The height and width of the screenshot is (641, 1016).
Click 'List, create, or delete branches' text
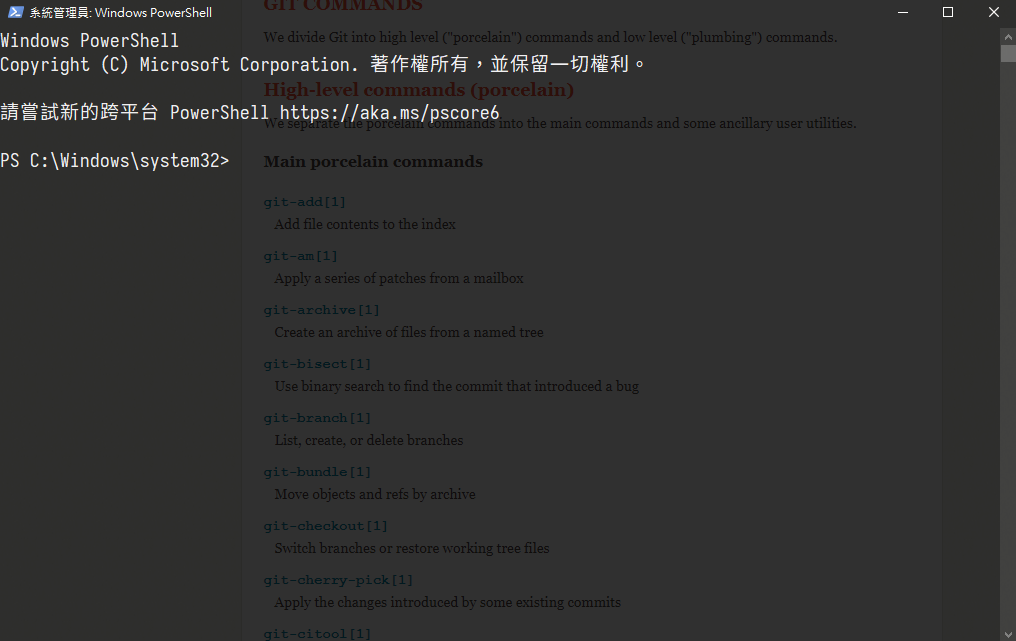[369, 440]
